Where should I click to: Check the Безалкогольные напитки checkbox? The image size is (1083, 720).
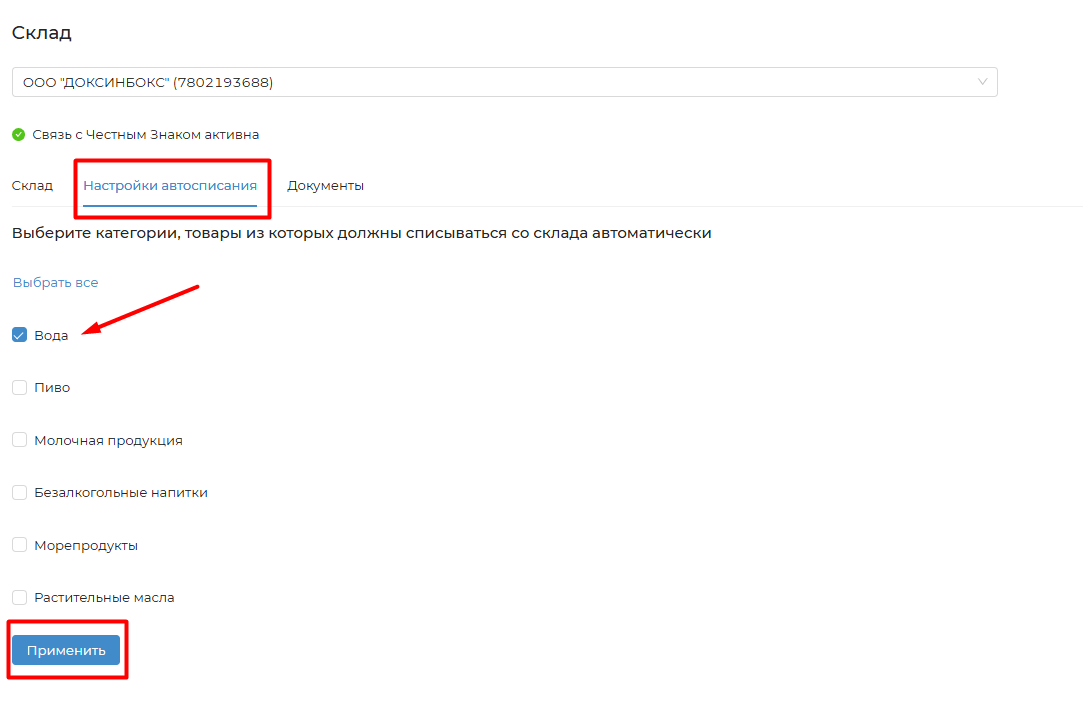(x=19, y=492)
